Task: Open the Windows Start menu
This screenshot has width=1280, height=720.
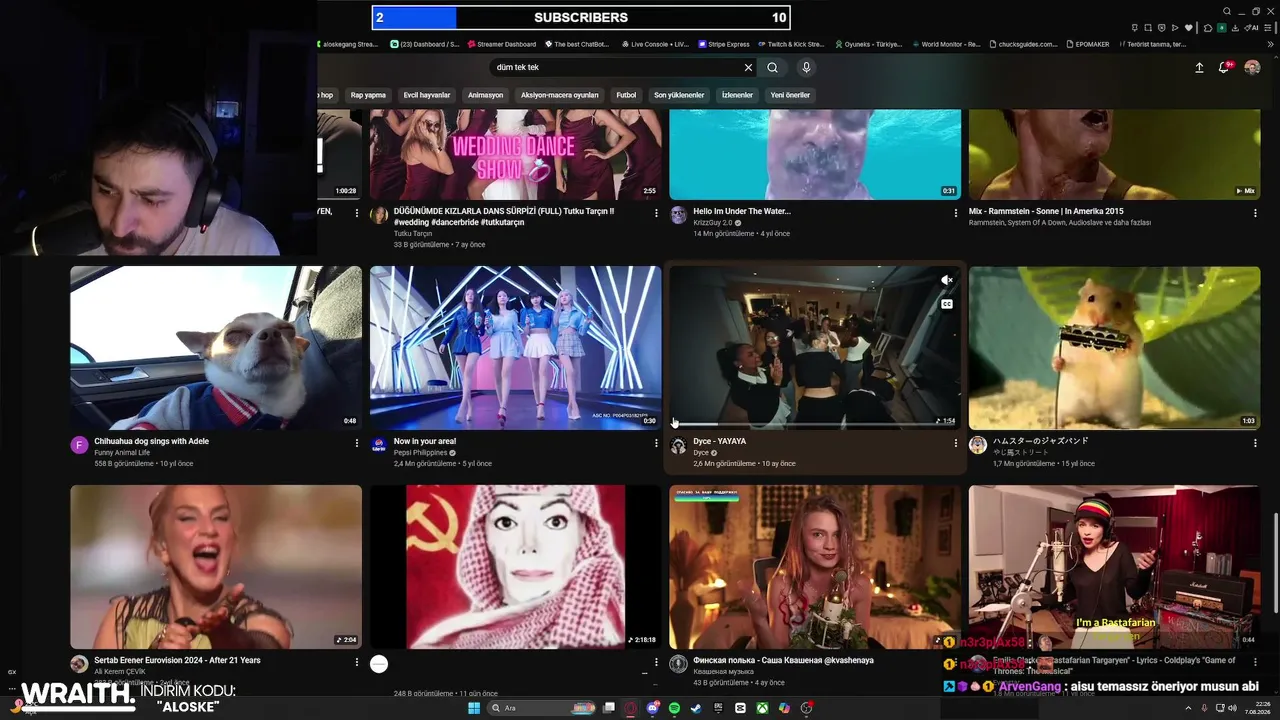Action: click(473, 708)
